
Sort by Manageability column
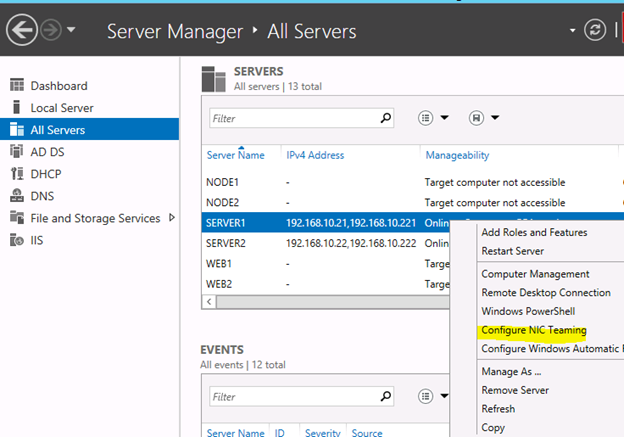coord(457,155)
